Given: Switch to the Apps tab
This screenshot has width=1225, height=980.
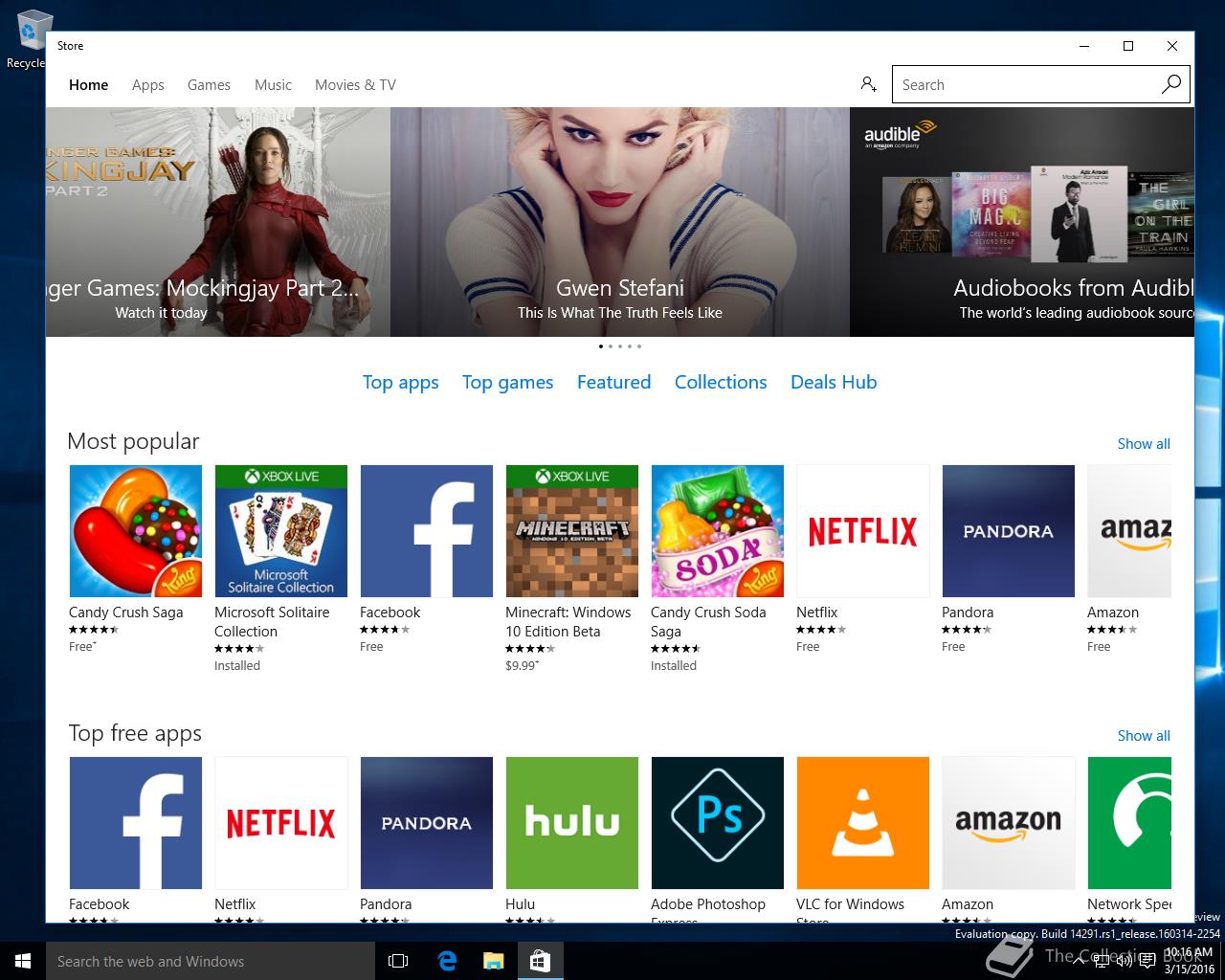Looking at the screenshot, I should click(148, 84).
